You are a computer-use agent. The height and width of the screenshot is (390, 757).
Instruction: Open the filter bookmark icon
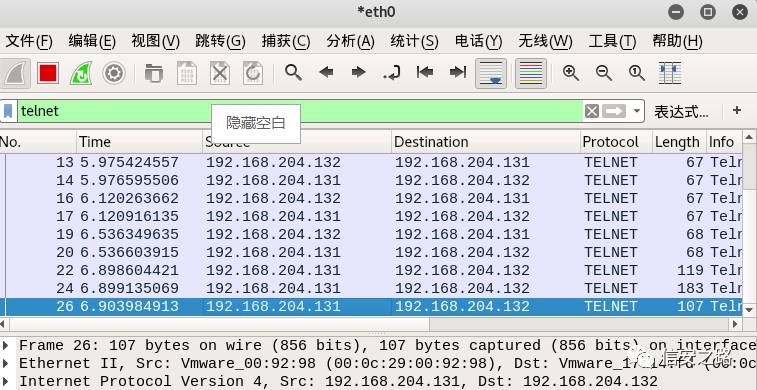[8, 111]
